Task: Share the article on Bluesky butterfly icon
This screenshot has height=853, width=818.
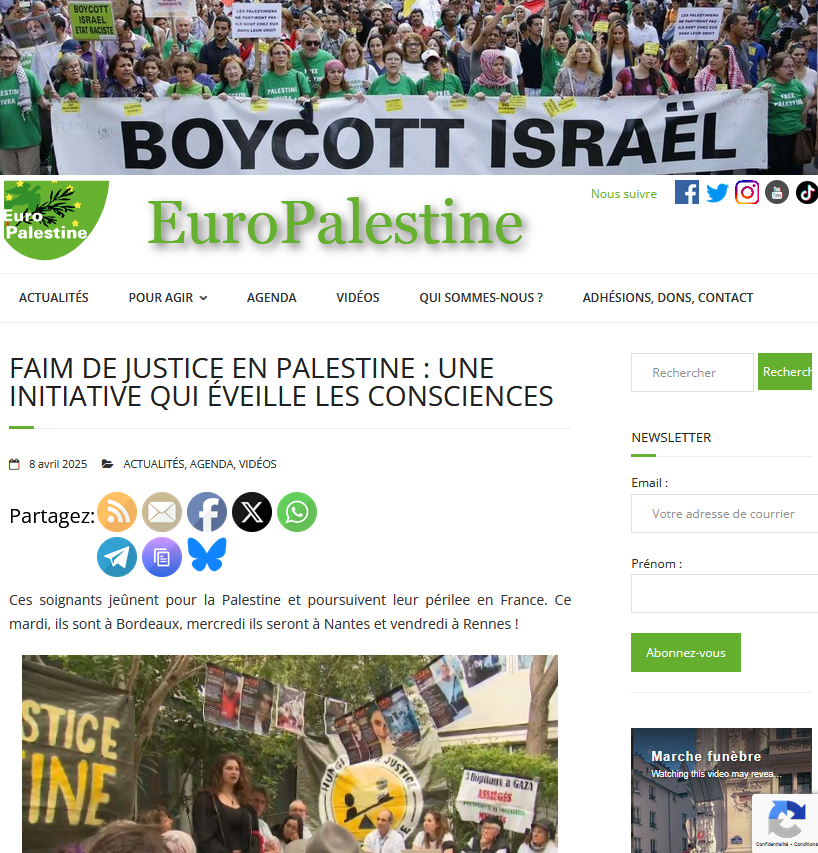Action: pos(207,555)
